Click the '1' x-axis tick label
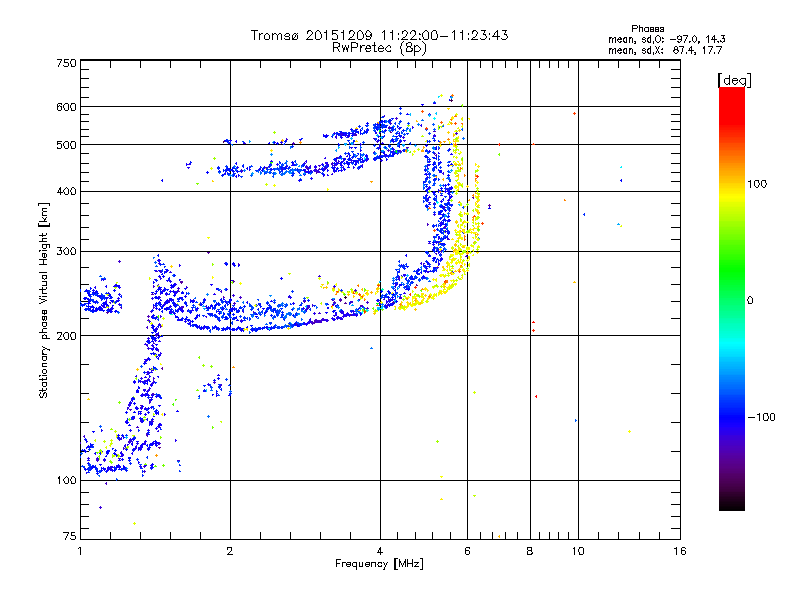The width and height of the screenshot is (800, 600). point(80,551)
